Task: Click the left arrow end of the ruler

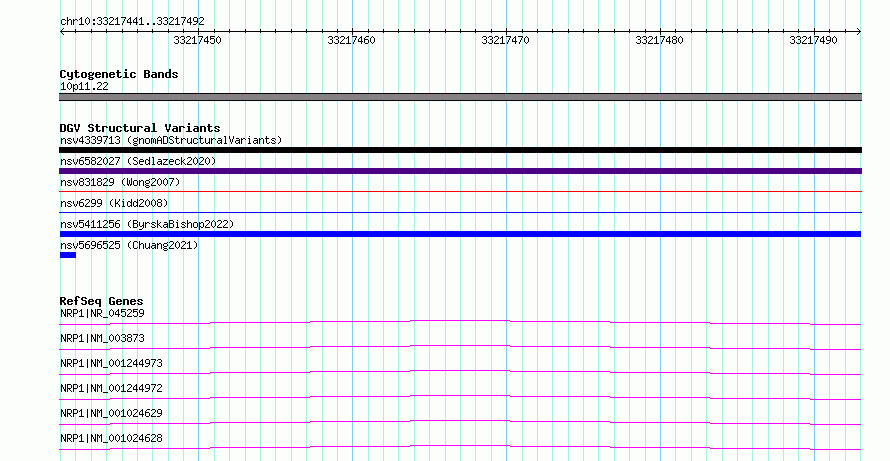Action: point(62,32)
